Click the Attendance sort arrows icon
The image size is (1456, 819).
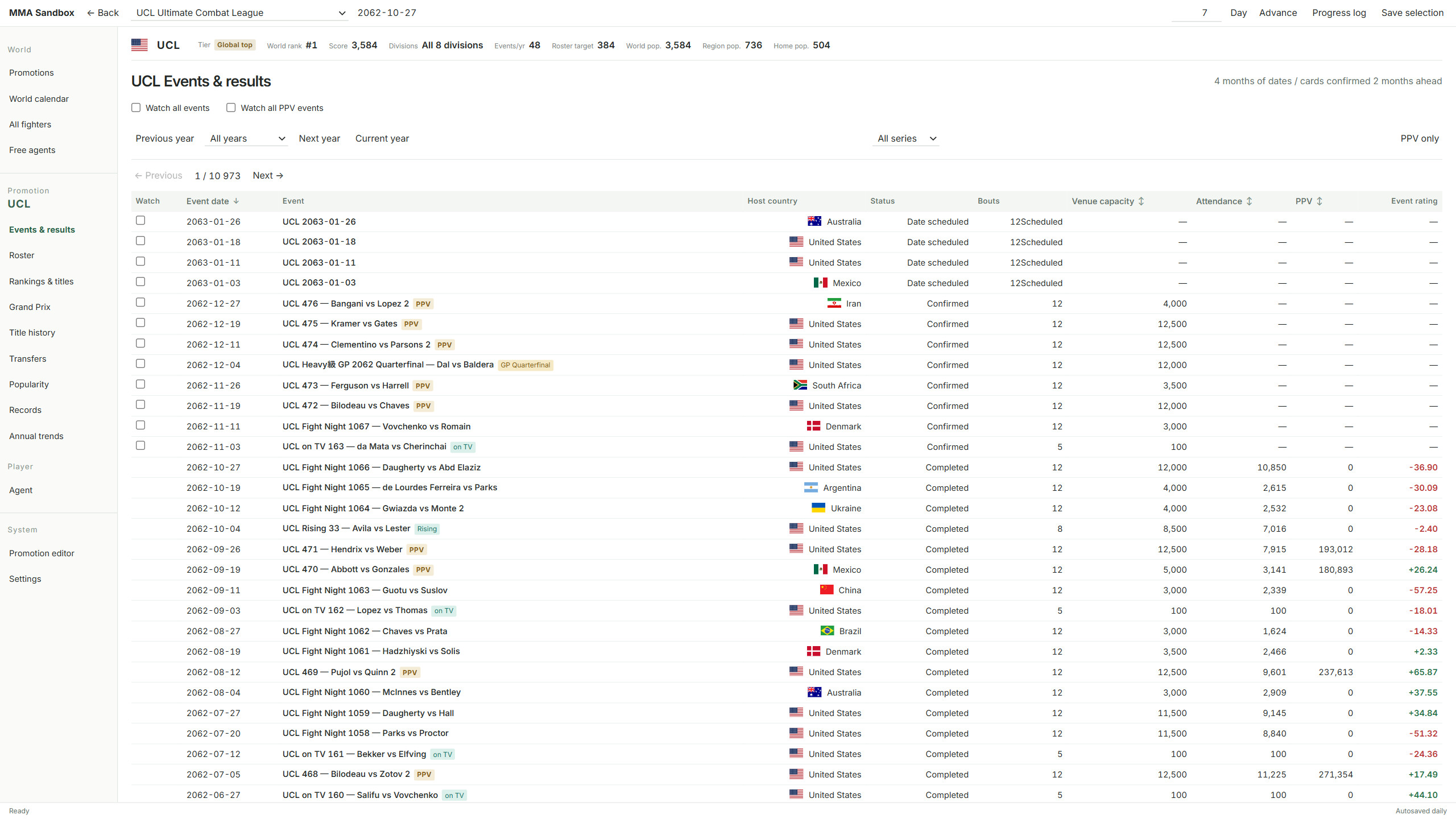click(x=1249, y=201)
